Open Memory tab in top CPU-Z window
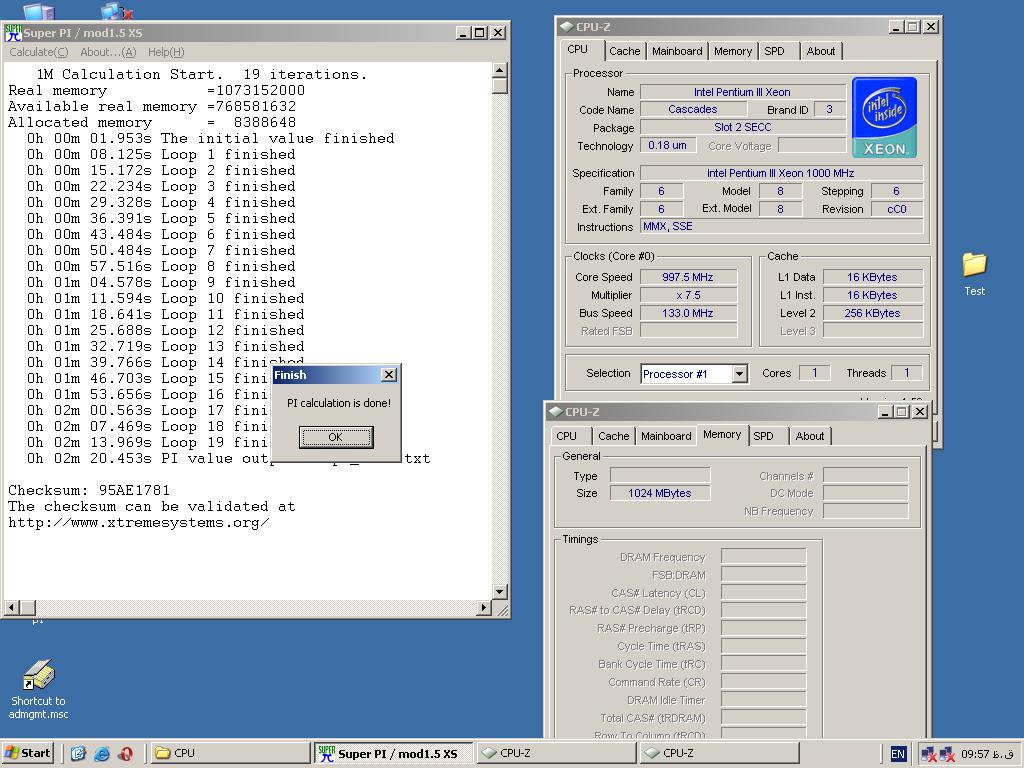This screenshot has height=768, width=1024. [732, 51]
